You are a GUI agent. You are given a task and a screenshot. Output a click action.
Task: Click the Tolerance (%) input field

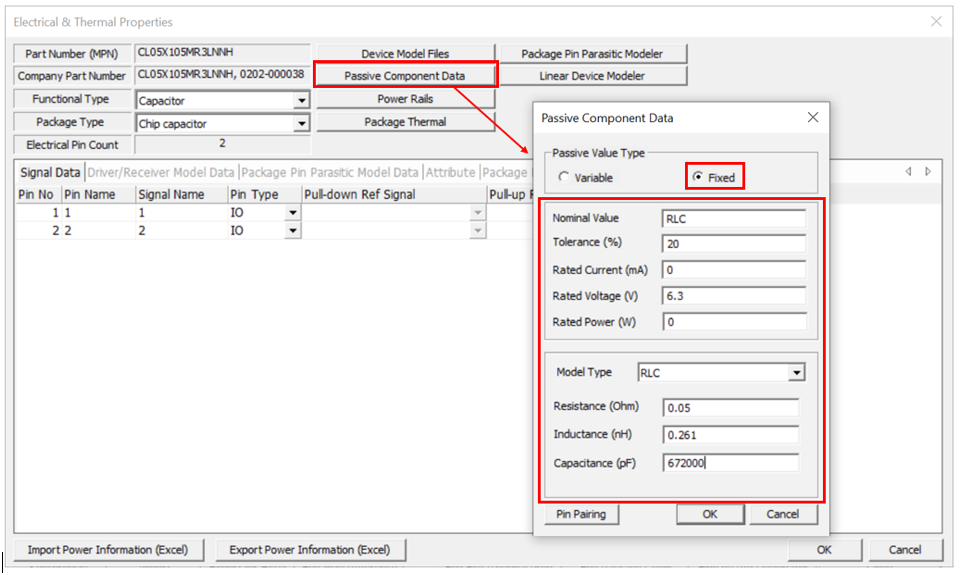point(733,244)
